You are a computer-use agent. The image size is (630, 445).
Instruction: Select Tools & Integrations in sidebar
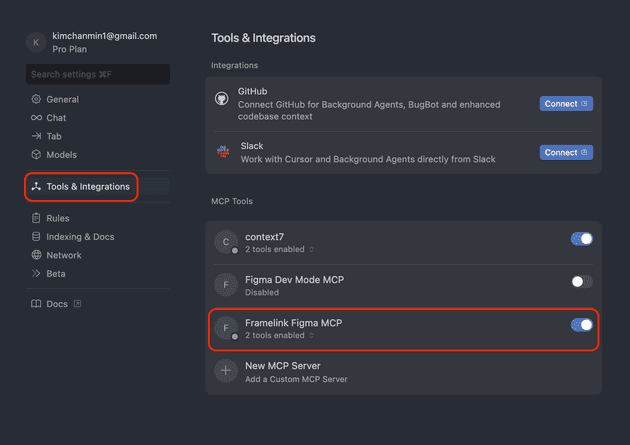pos(98,186)
